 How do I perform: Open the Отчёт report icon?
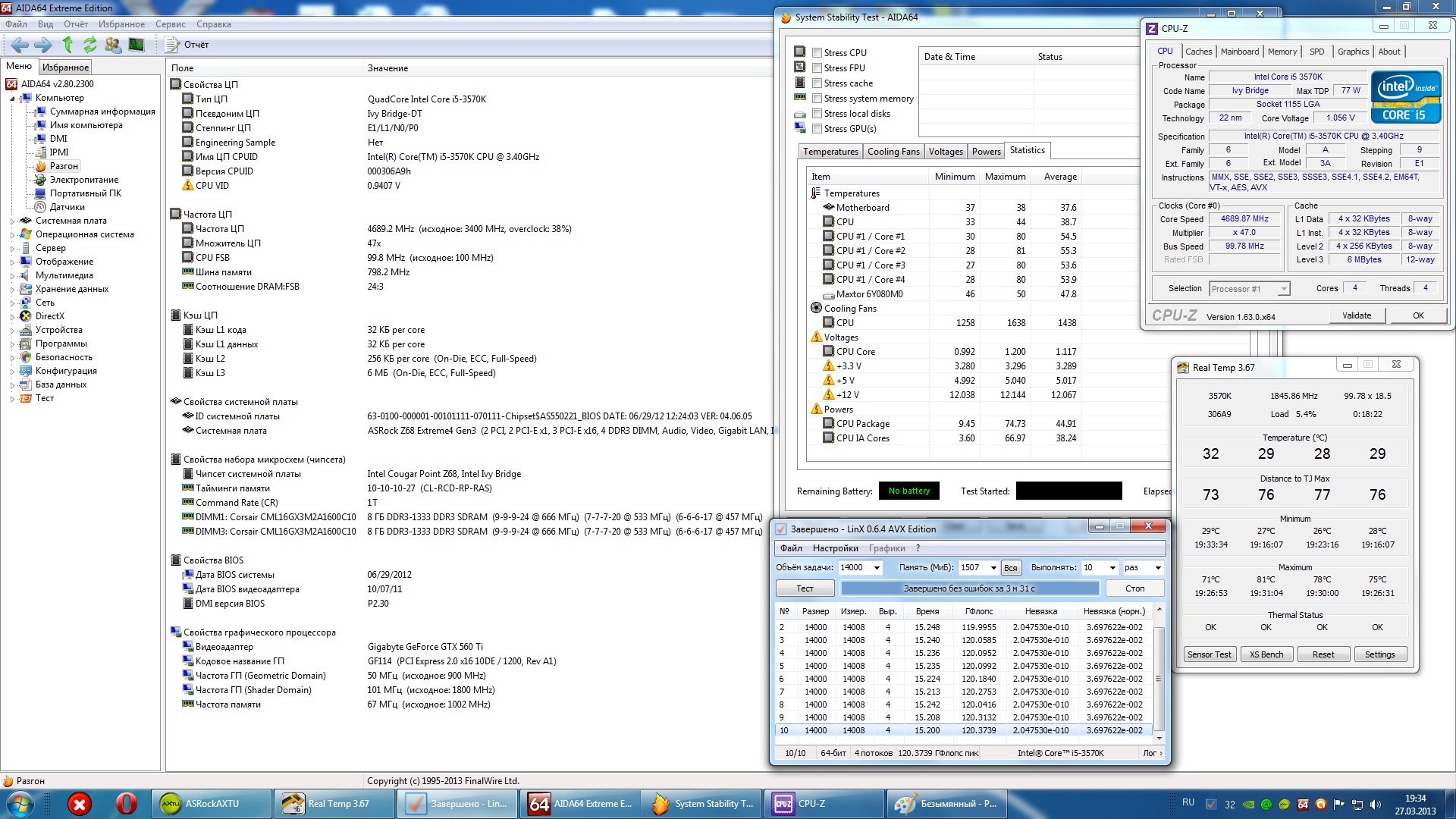(173, 45)
